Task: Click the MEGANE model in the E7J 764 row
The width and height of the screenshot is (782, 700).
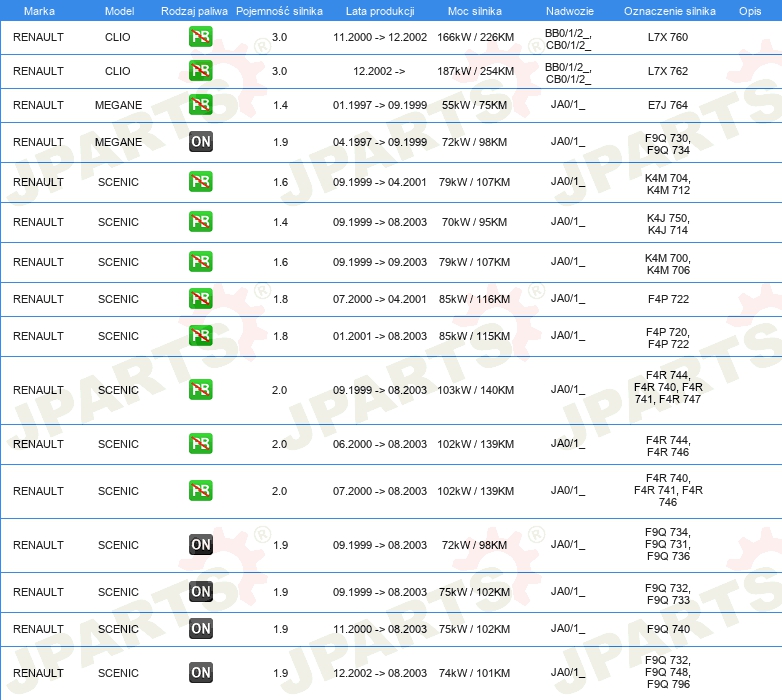Action: (118, 105)
